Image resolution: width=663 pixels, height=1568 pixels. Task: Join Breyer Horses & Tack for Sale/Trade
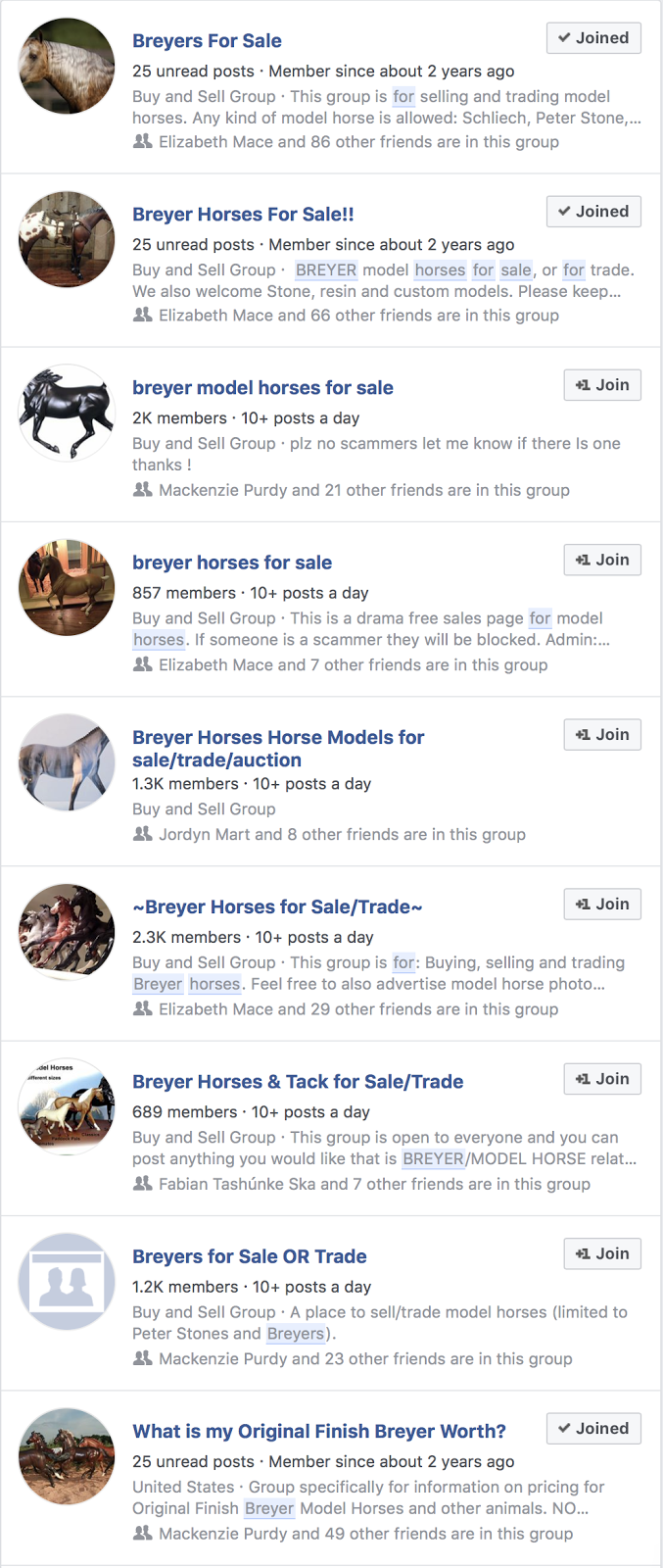point(602,1079)
